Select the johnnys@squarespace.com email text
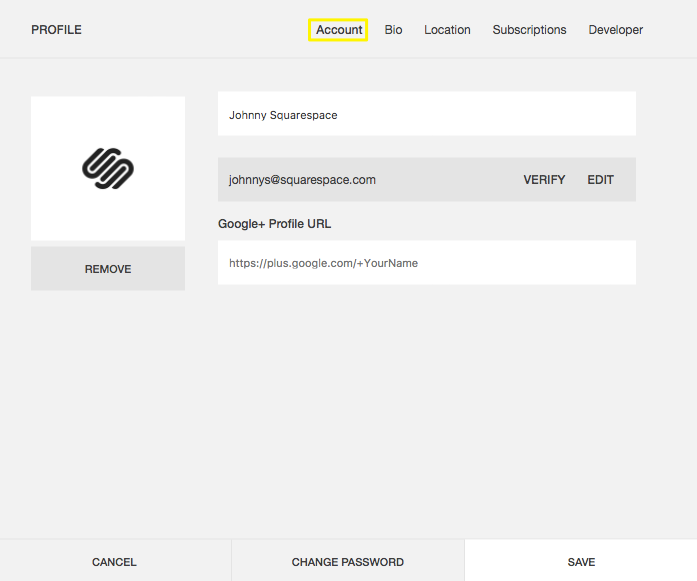The image size is (697, 581). pyautogui.click(x=302, y=180)
